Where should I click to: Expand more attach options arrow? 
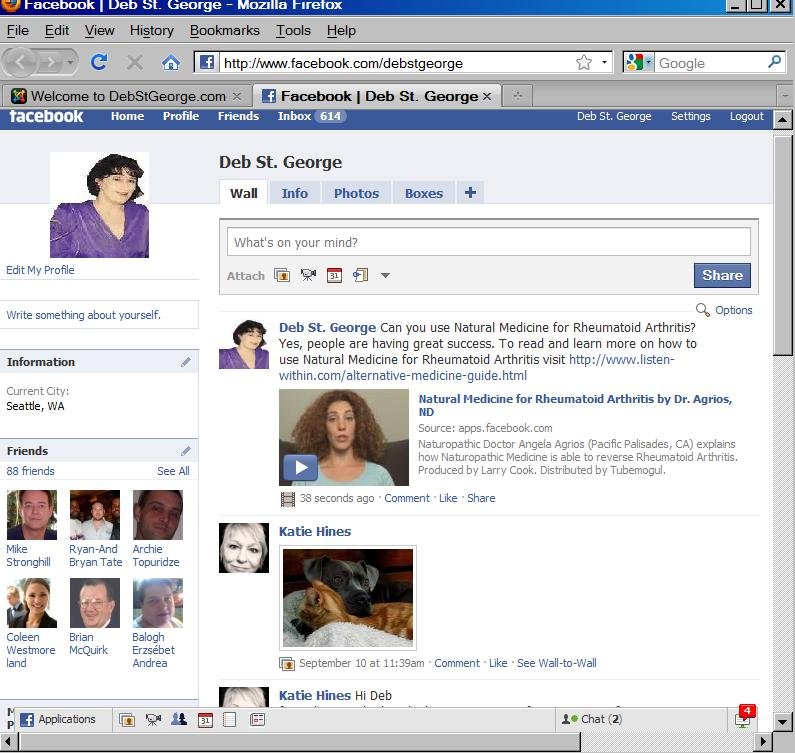385,275
